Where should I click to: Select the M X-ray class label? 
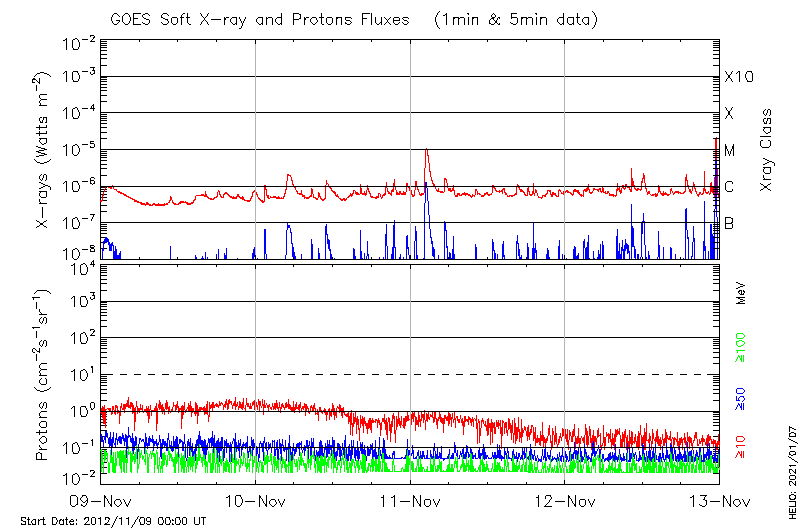(729, 150)
